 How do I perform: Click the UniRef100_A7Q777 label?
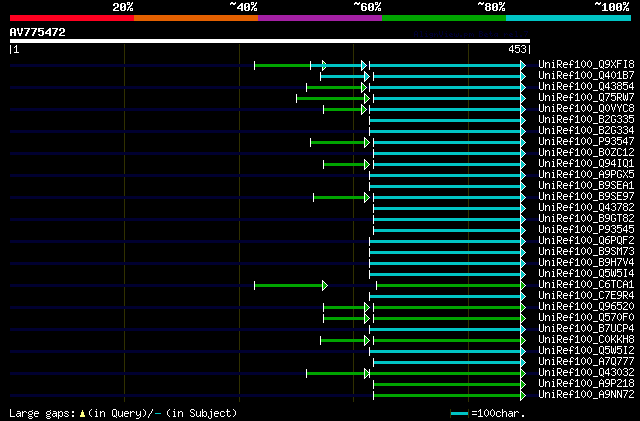point(586,362)
